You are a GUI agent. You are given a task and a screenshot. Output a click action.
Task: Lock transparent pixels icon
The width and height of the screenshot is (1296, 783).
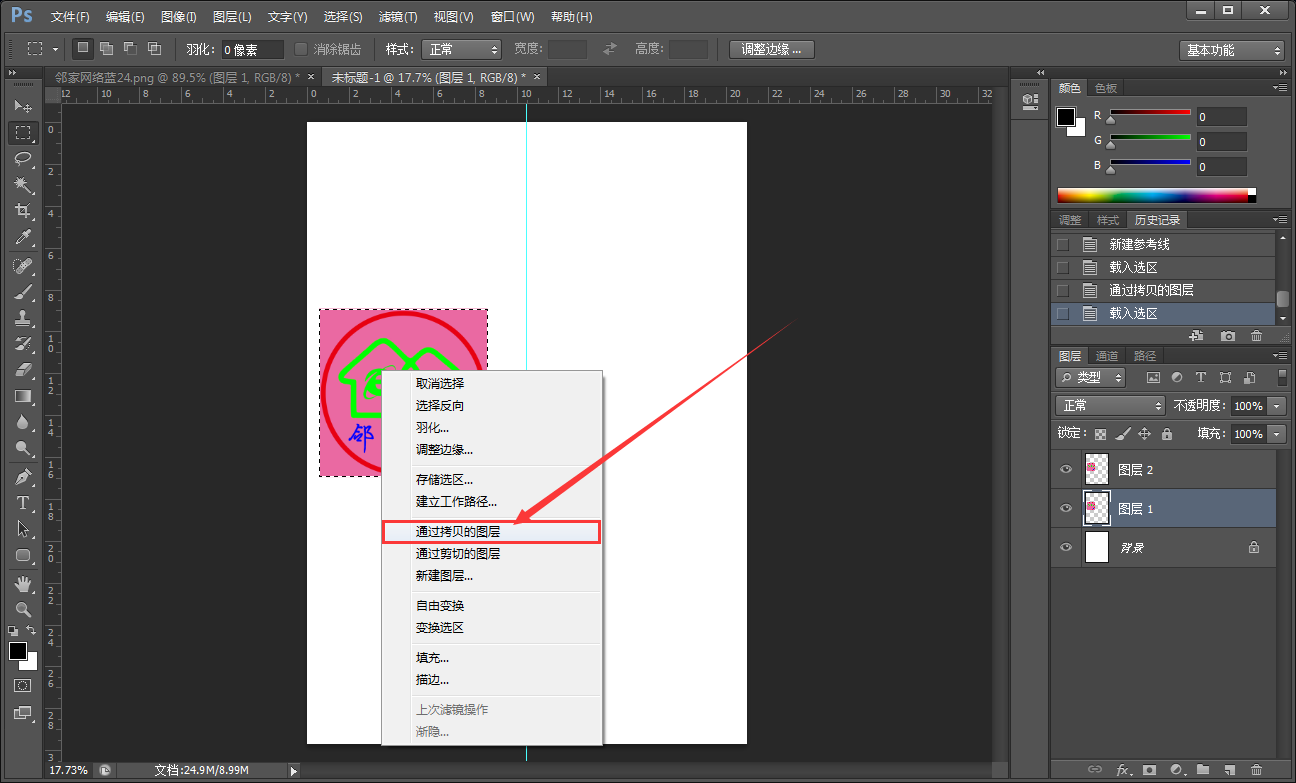[1100, 434]
